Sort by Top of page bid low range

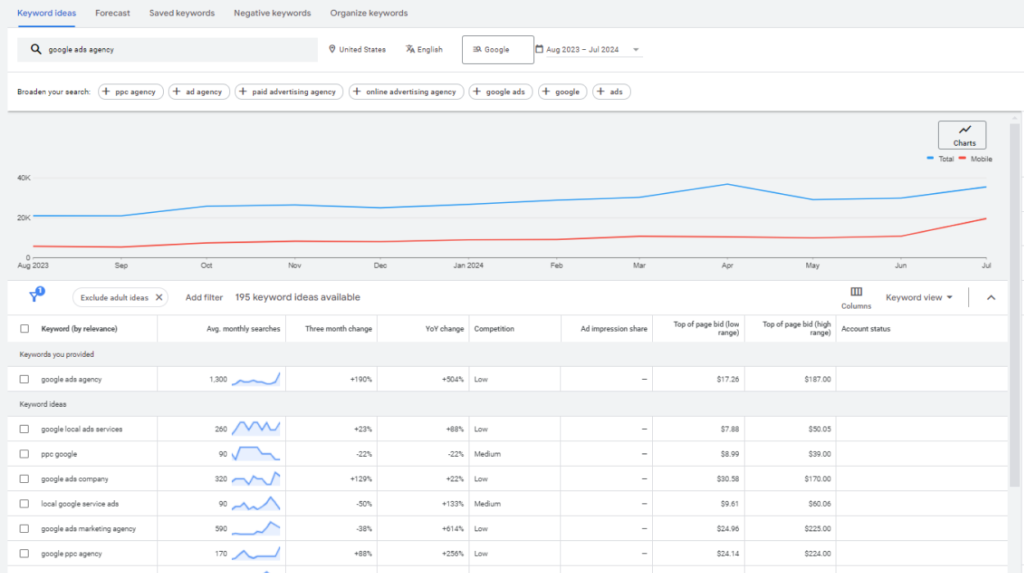coord(706,328)
